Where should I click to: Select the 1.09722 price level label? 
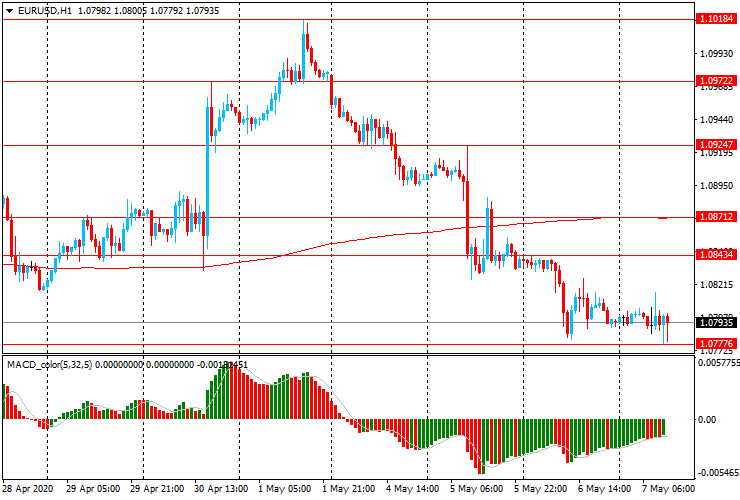[716, 81]
